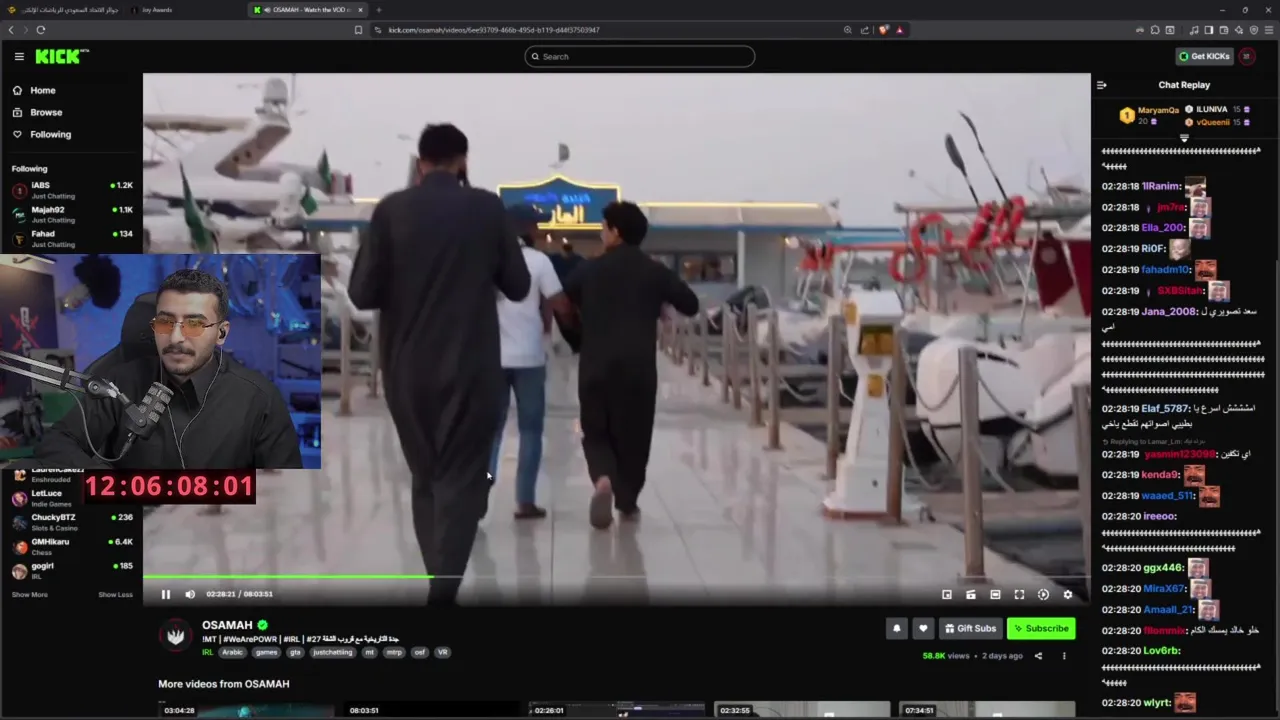Select the IRL category link
Viewport: 1280px width, 720px height.
coord(207,652)
